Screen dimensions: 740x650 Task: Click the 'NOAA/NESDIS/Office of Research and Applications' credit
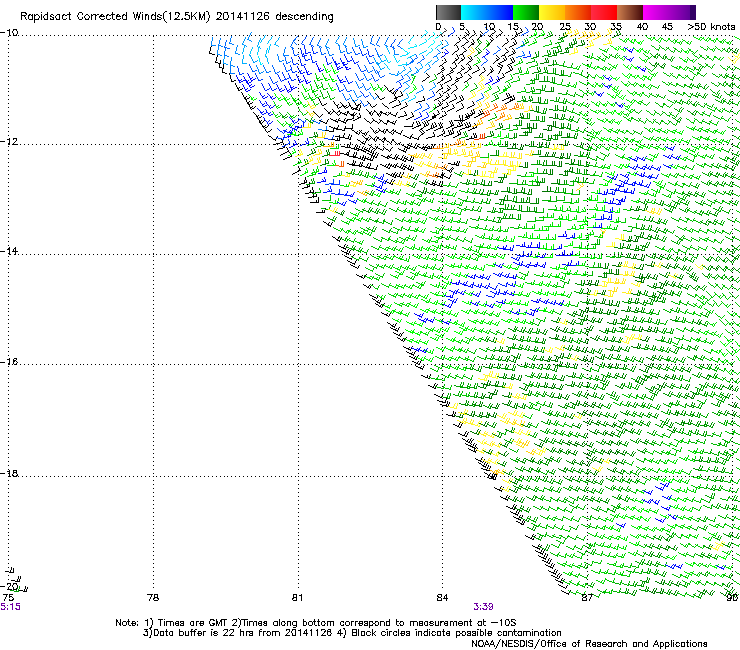[x=589, y=644]
